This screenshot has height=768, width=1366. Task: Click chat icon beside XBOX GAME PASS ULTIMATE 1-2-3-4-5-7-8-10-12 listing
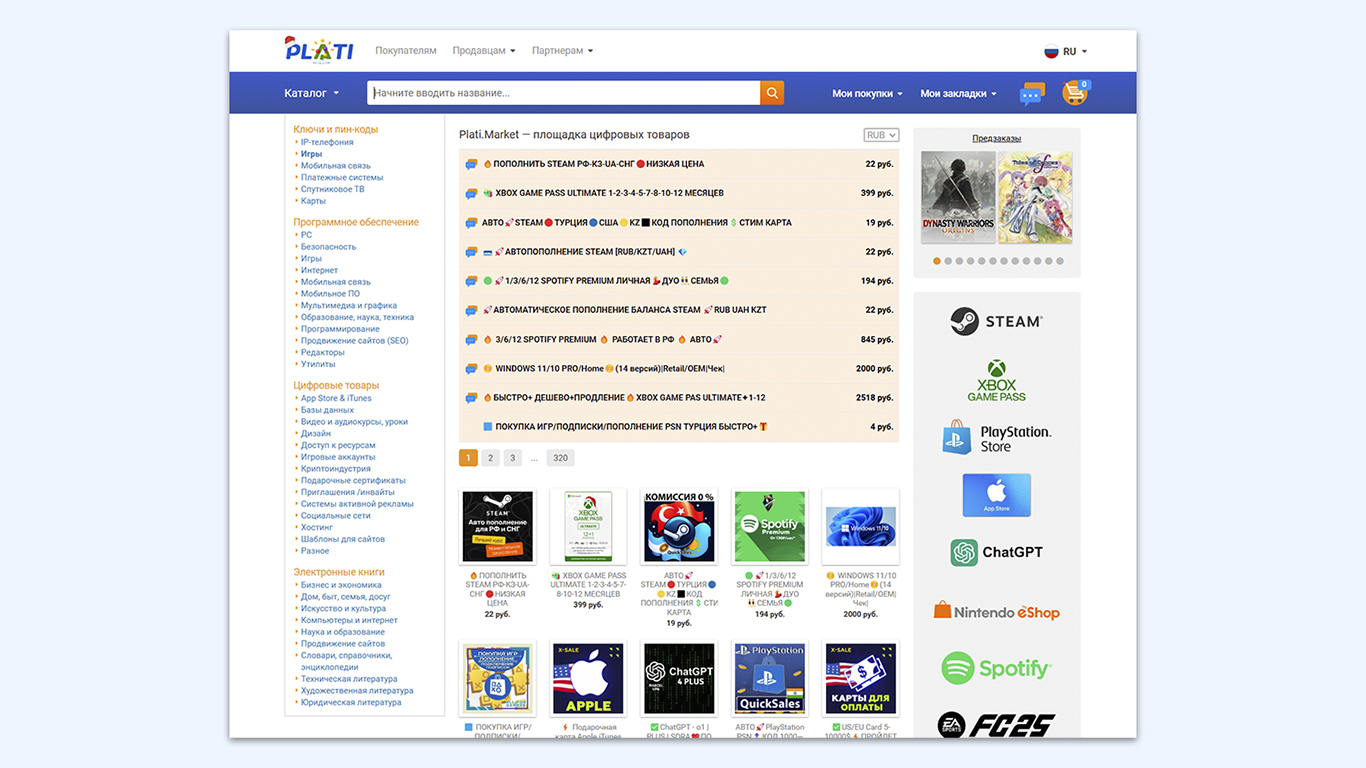tap(471, 193)
